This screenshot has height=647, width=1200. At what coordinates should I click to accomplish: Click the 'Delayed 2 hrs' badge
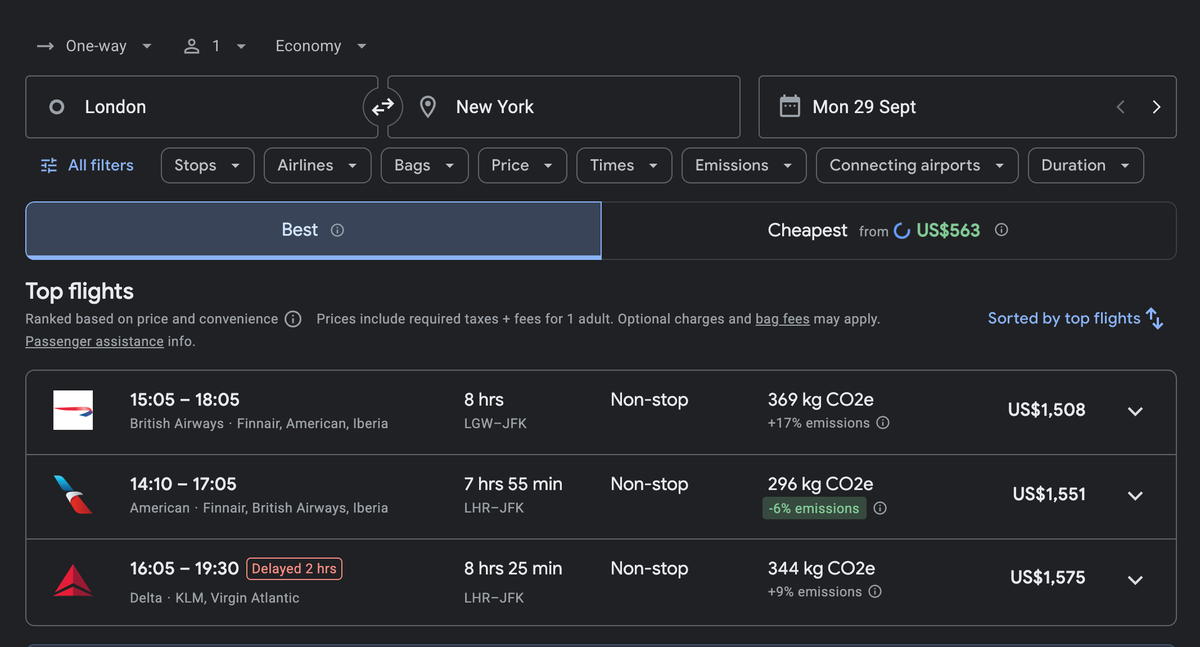[x=294, y=569]
